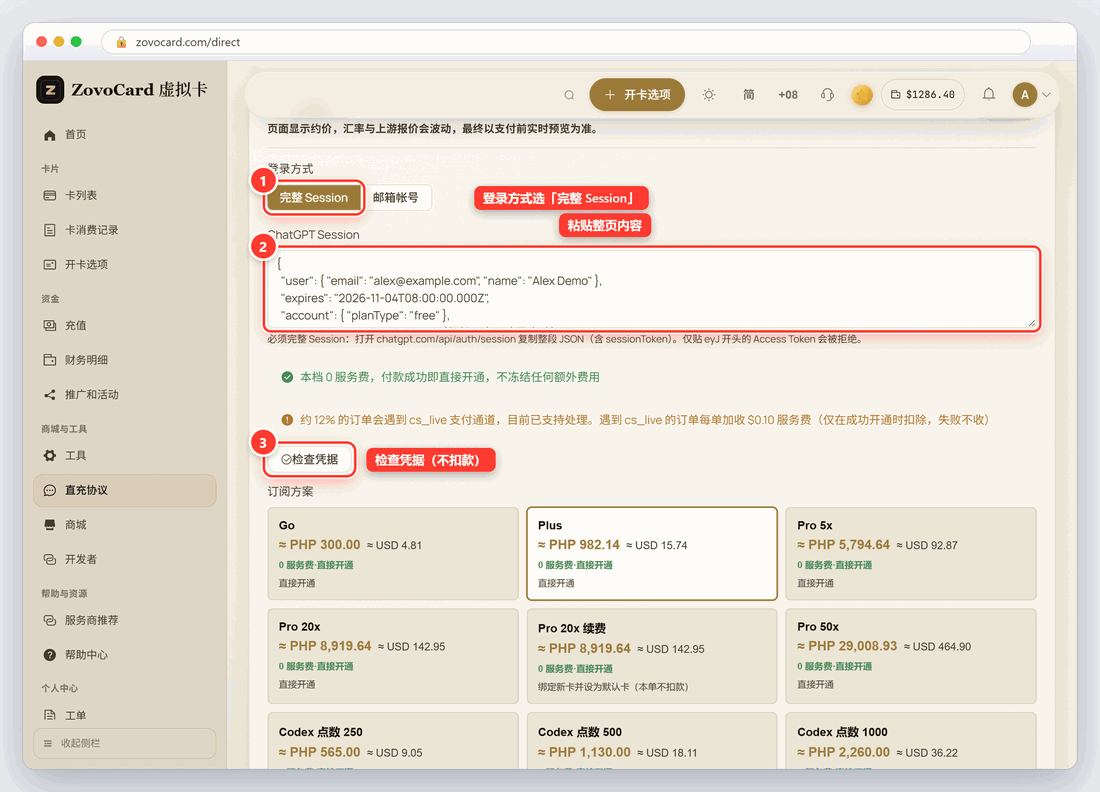Click the $1286.40 balance button
Viewport: 1100px width, 792px height.
point(923,95)
